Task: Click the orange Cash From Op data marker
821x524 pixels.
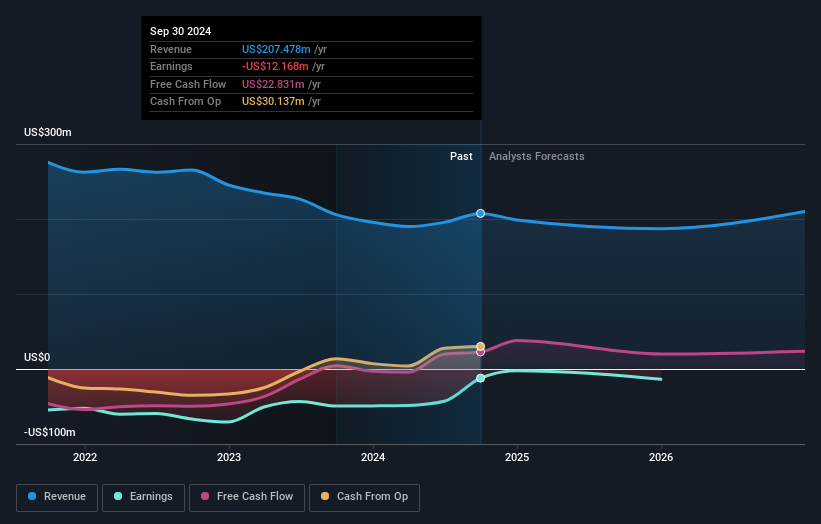Action: [480, 346]
